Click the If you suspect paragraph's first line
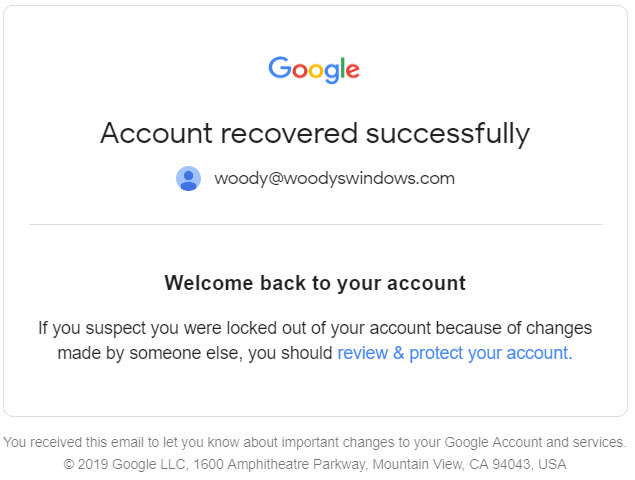The image size is (635, 480). [315, 328]
